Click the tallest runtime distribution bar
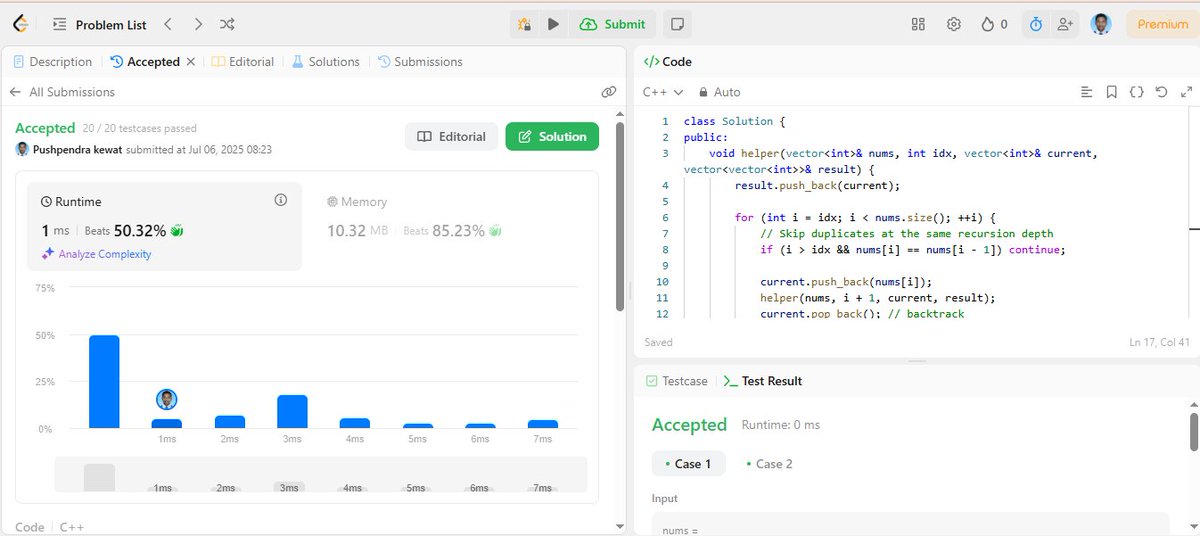Viewport: 1200px width, 536px height. (104, 382)
